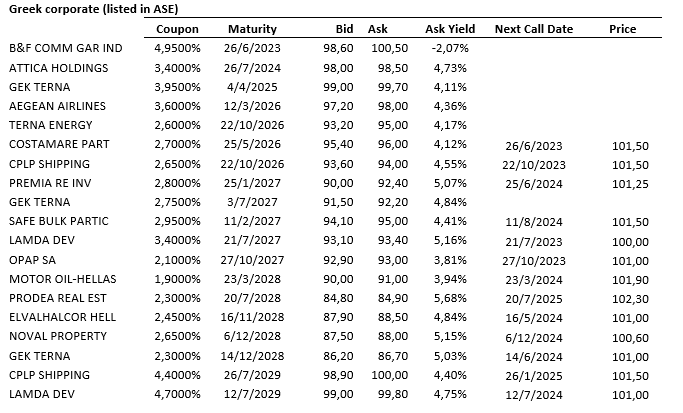
Task: Select the Coupon column header
Action: click(177, 29)
